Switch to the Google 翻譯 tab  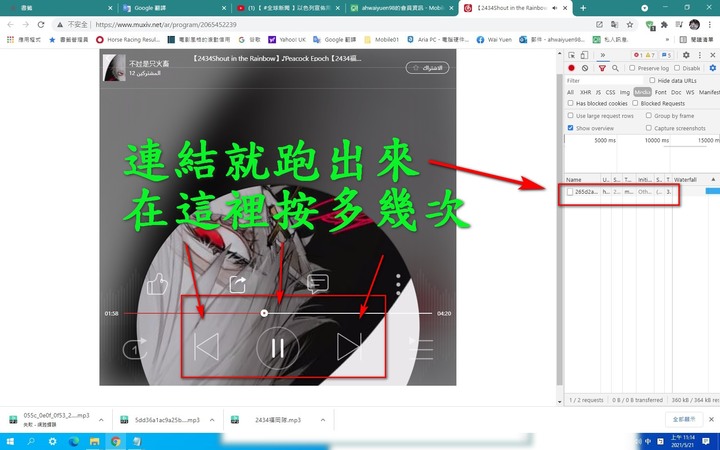(x=174, y=8)
